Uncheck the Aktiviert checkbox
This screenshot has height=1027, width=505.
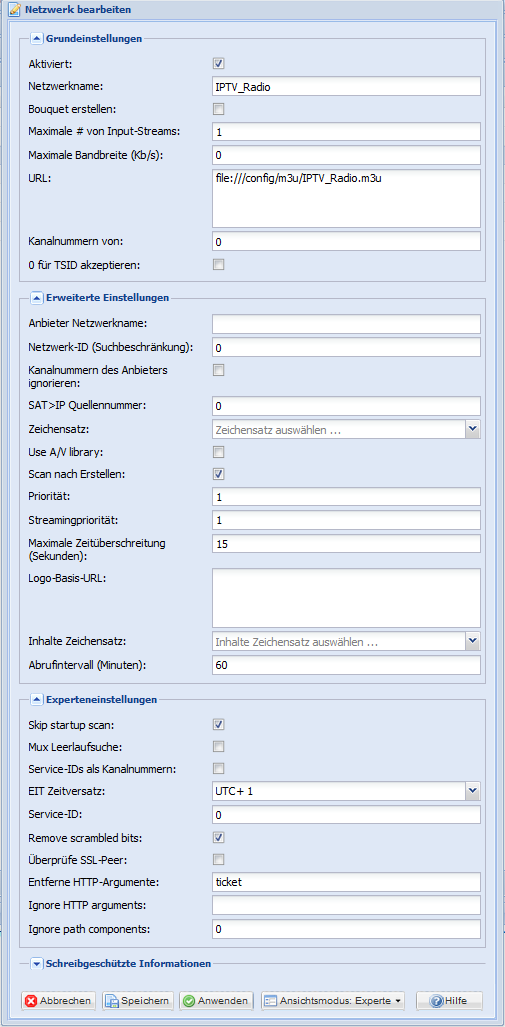[219, 64]
